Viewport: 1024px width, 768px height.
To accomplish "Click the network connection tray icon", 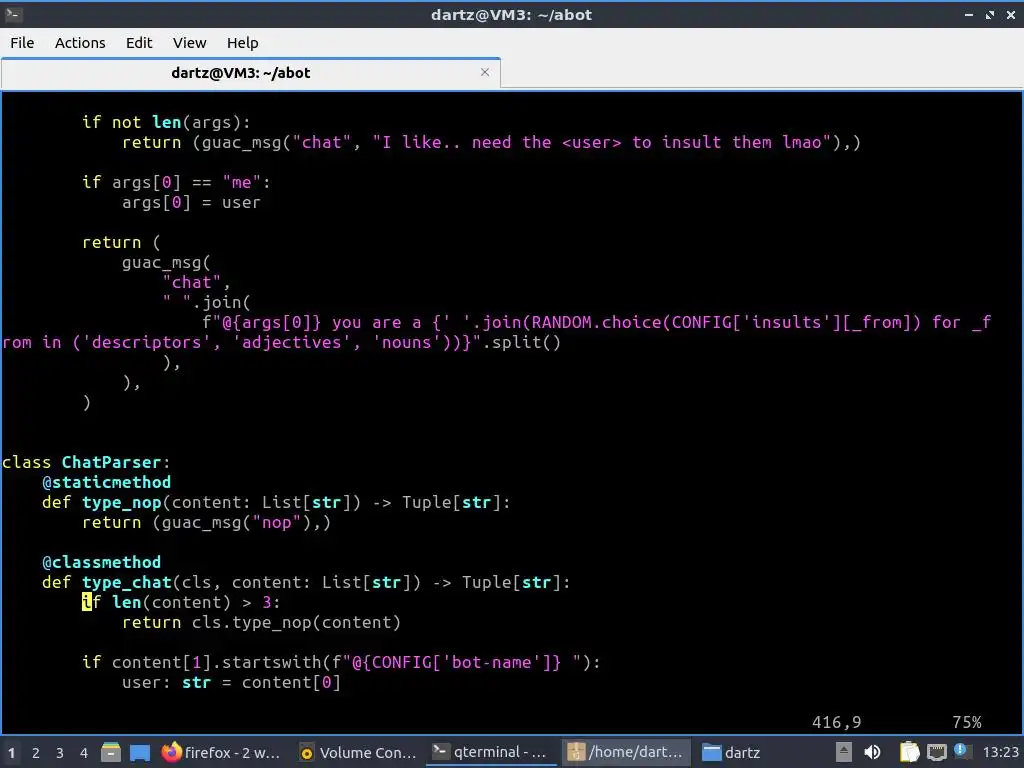I will point(936,752).
